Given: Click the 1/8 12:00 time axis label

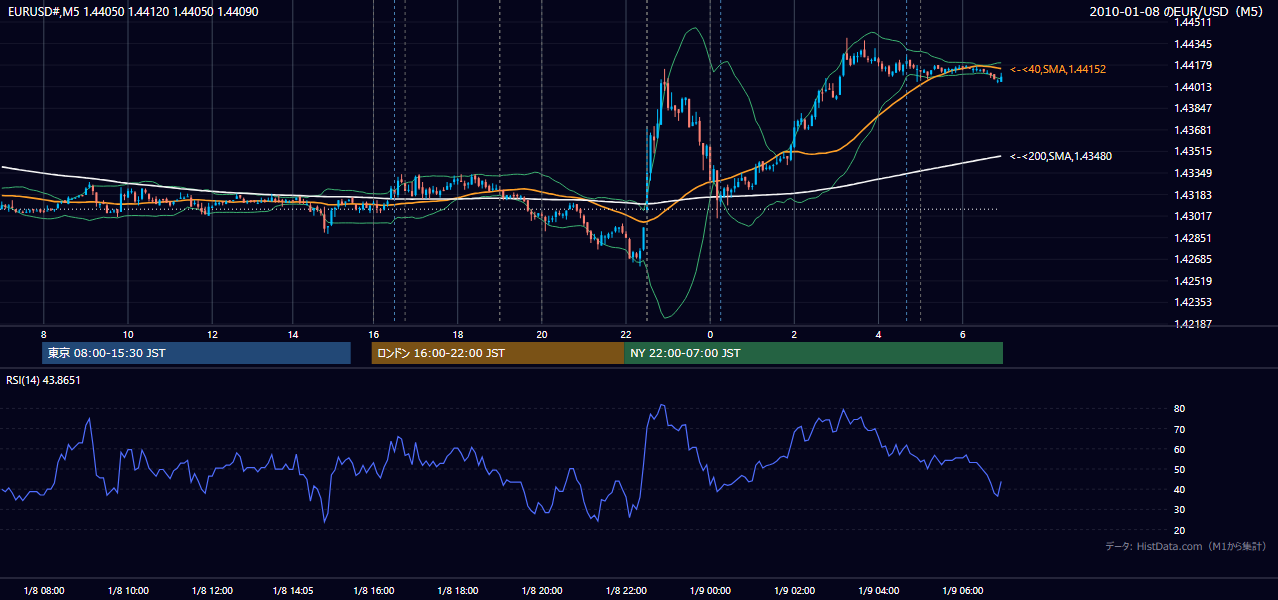Looking at the screenshot, I should point(211,590).
